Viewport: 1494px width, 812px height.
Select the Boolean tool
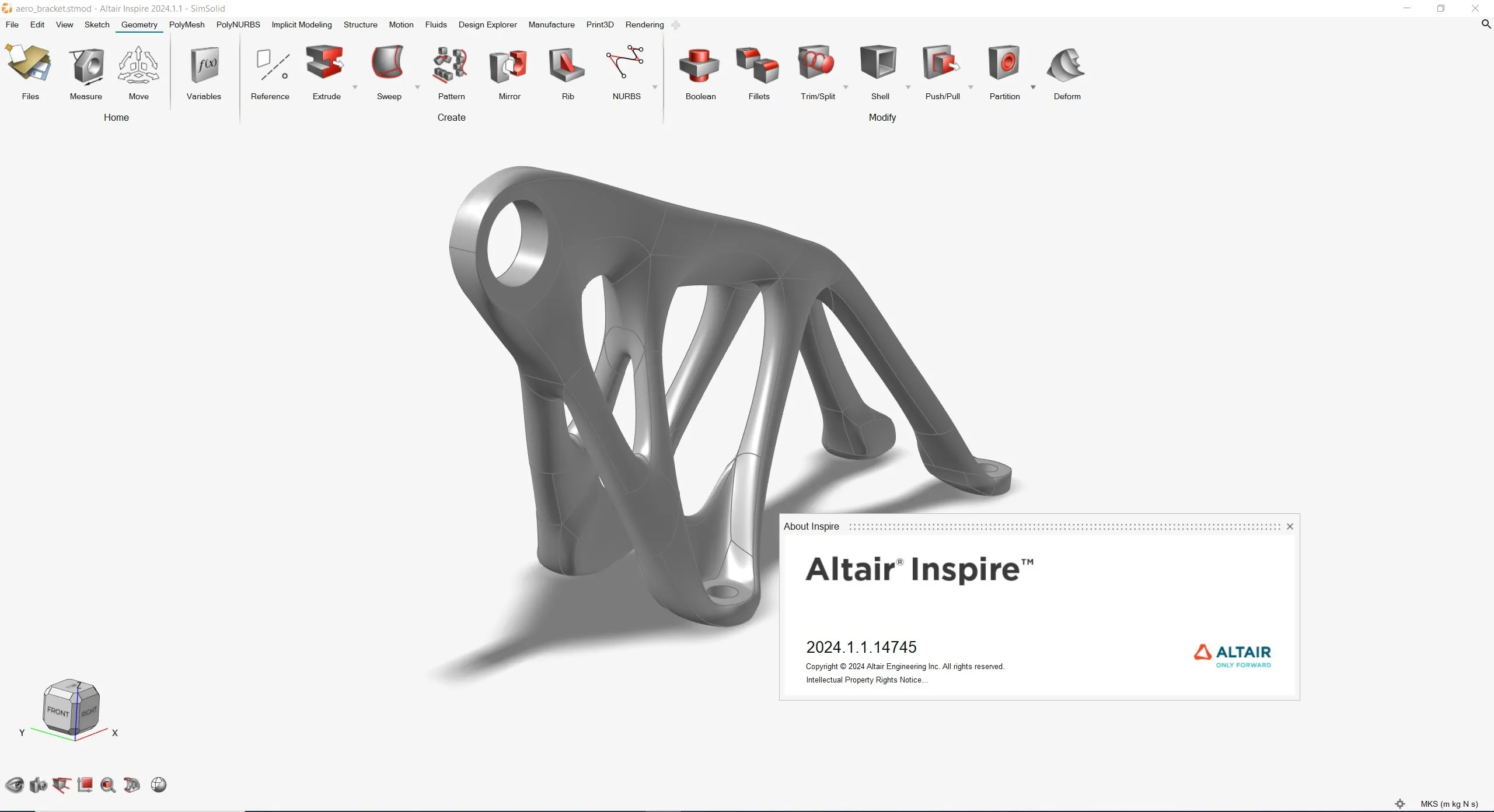point(699,65)
